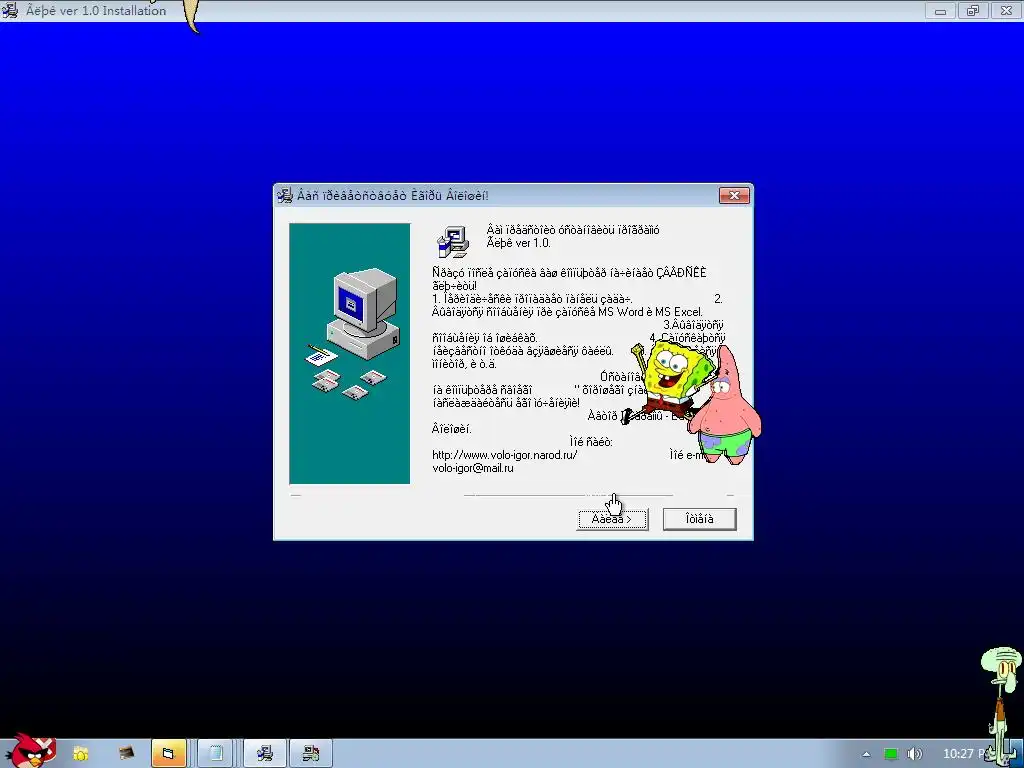
Task: Open the volume speaker tray icon
Action: click(x=914, y=754)
